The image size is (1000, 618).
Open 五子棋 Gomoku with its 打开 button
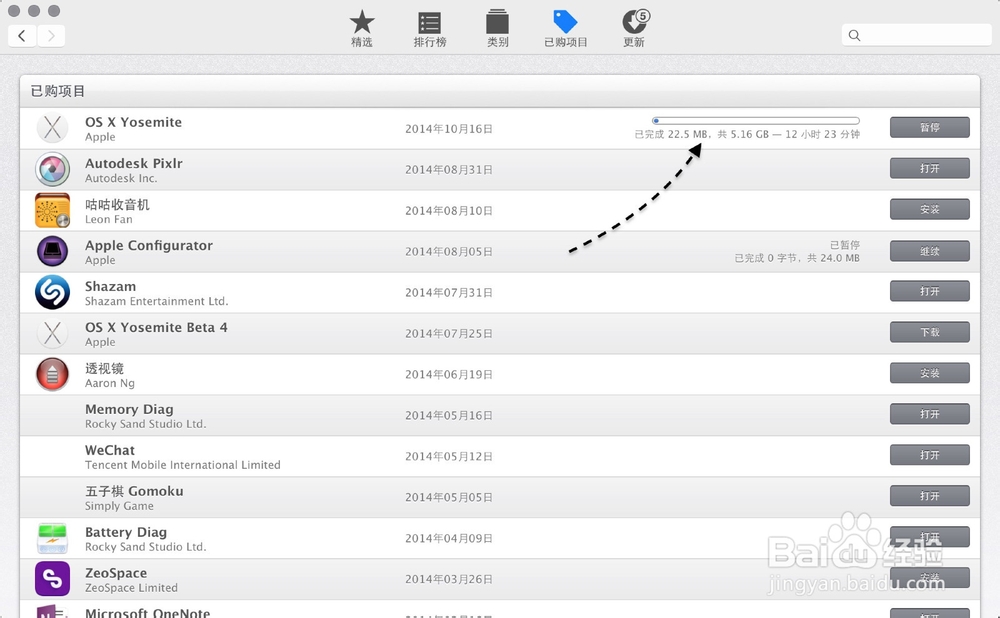(929, 496)
